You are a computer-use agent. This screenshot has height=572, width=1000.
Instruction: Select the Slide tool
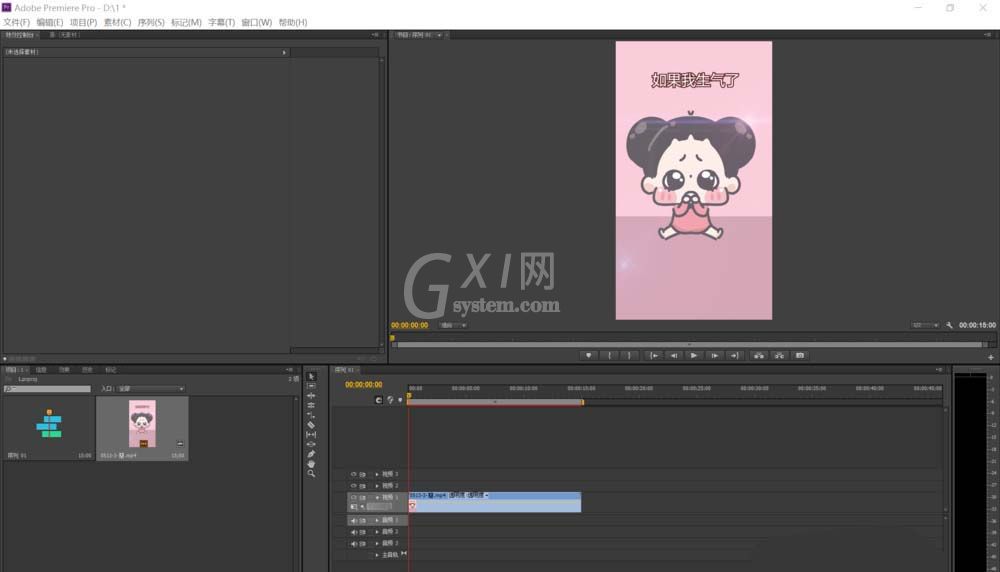[x=311, y=444]
